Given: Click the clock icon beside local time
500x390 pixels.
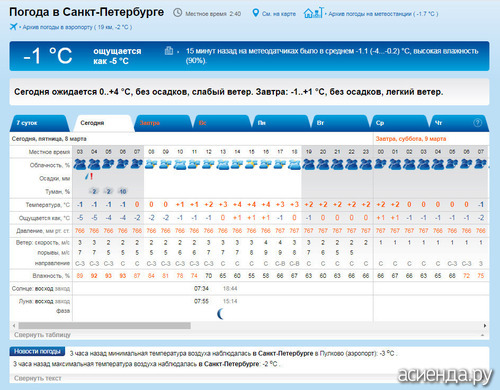Looking at the screenshot, I should (178, 13).
